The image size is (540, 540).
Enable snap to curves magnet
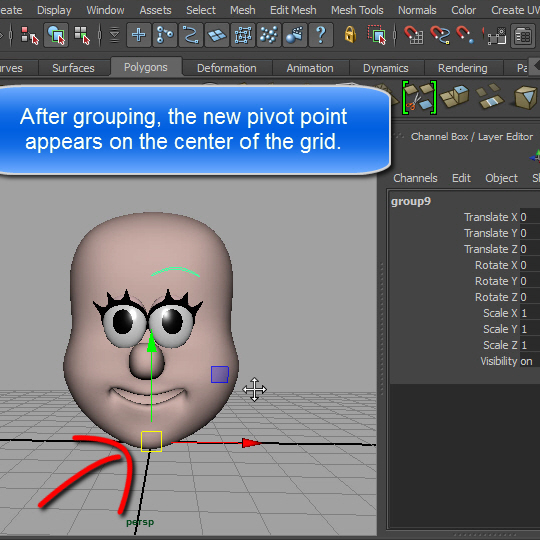click(440, 35)
